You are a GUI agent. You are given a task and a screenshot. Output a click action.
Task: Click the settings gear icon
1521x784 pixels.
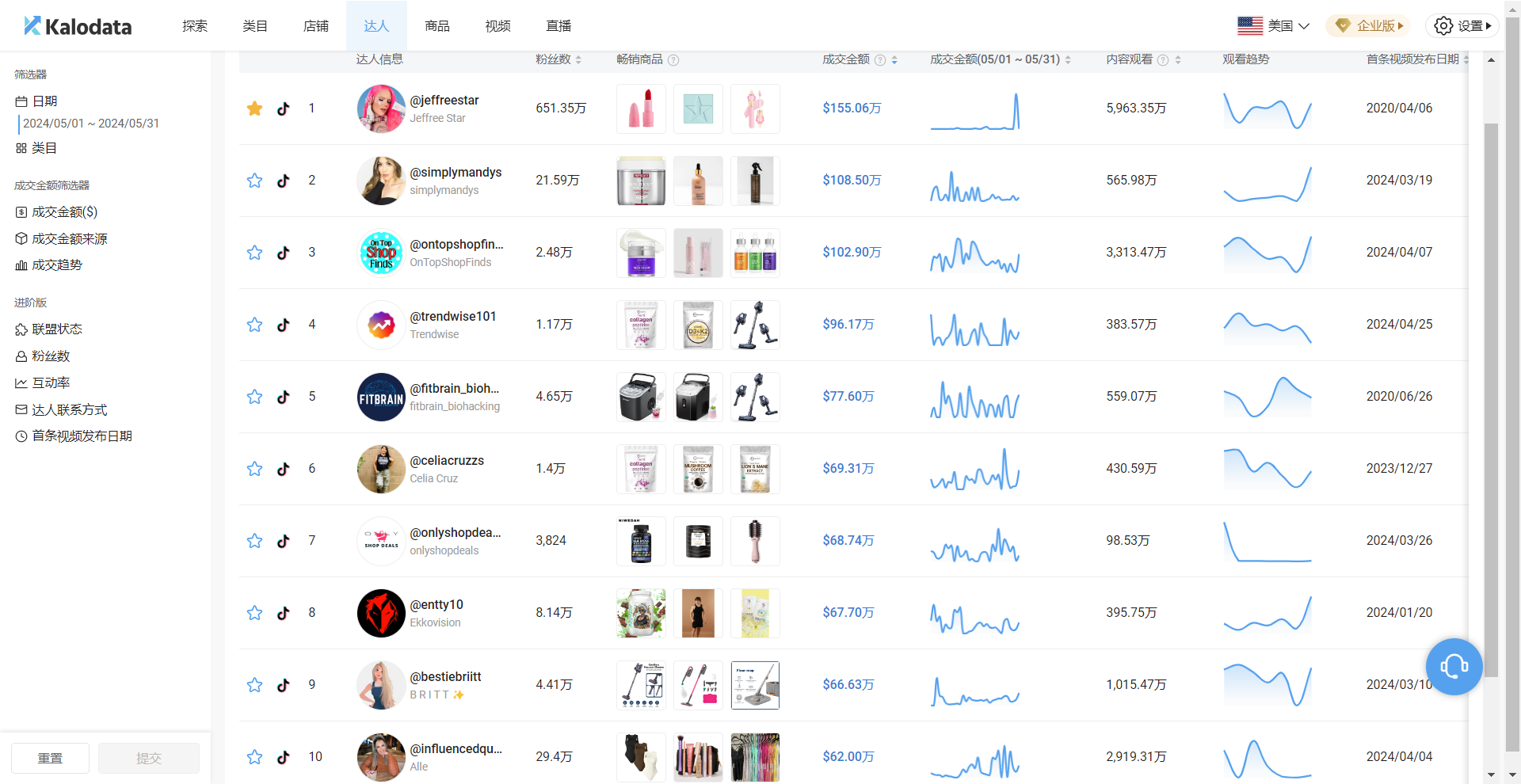pyautogui.click(x=1443, y=26)
